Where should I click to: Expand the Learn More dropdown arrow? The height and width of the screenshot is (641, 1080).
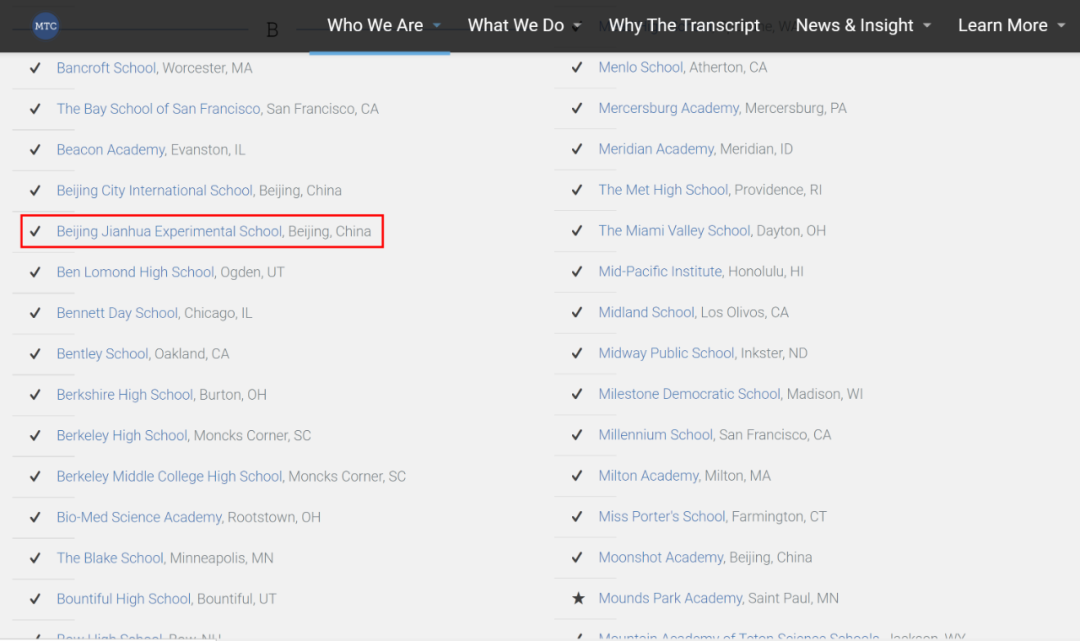(1061, 26)
